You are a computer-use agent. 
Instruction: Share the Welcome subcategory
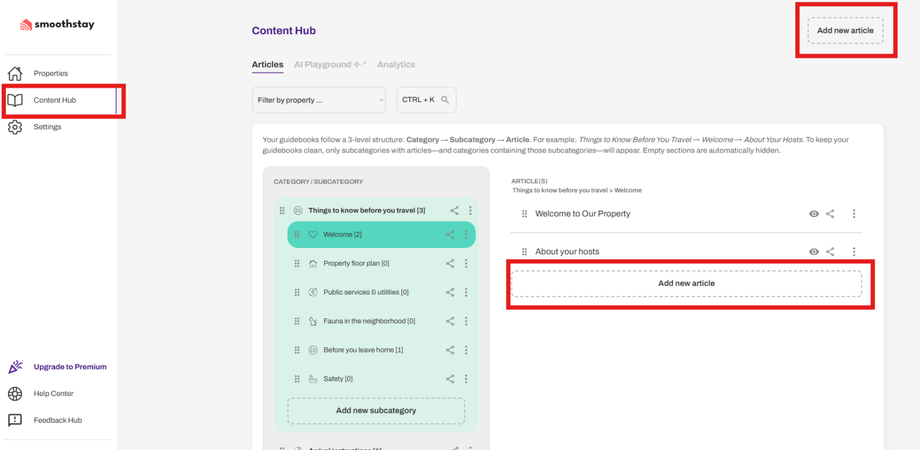pos(450,235)
